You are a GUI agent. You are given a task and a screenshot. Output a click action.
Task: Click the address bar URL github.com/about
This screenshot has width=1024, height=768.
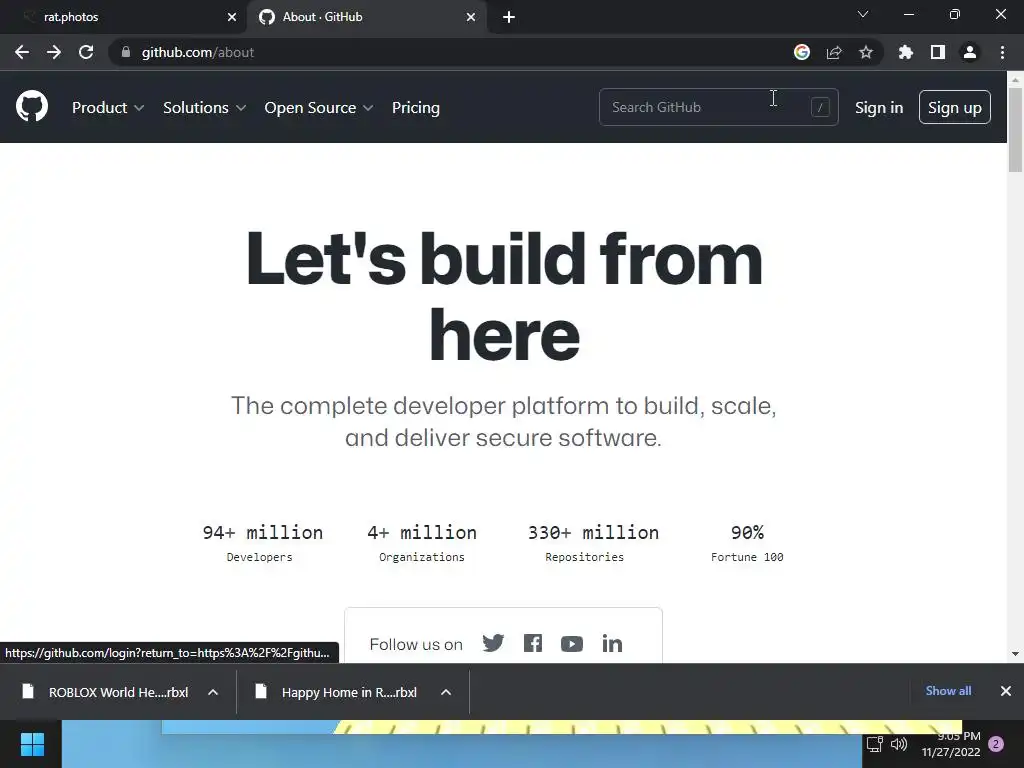click(198, 52)
